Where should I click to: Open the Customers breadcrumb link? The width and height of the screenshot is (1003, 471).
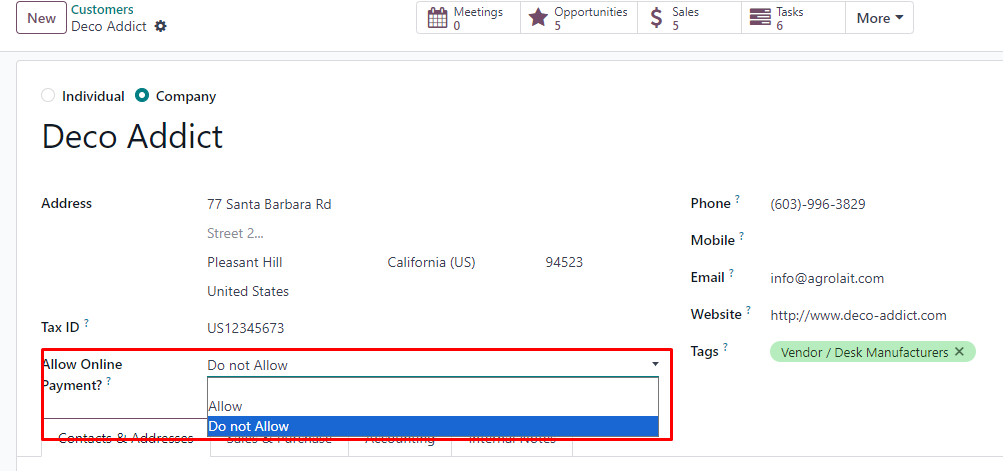(102, 10)
